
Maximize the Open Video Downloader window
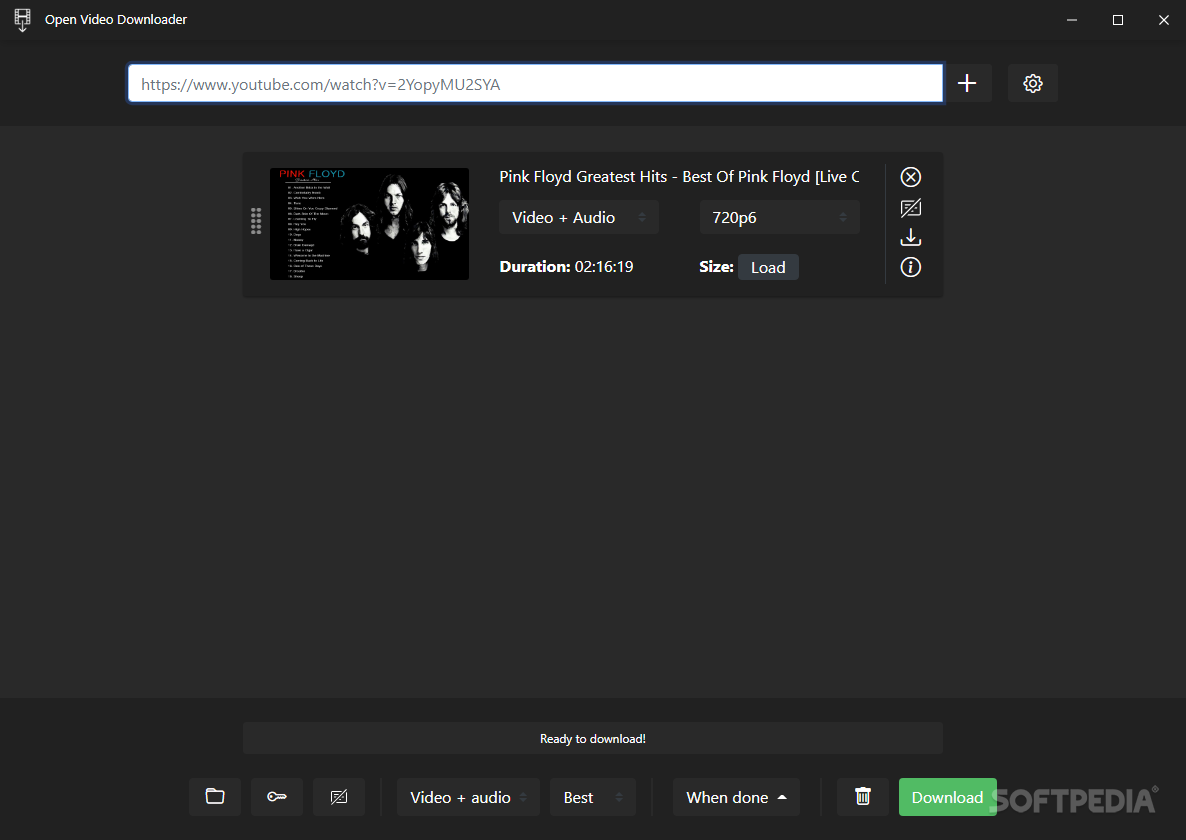[1118, 20]
